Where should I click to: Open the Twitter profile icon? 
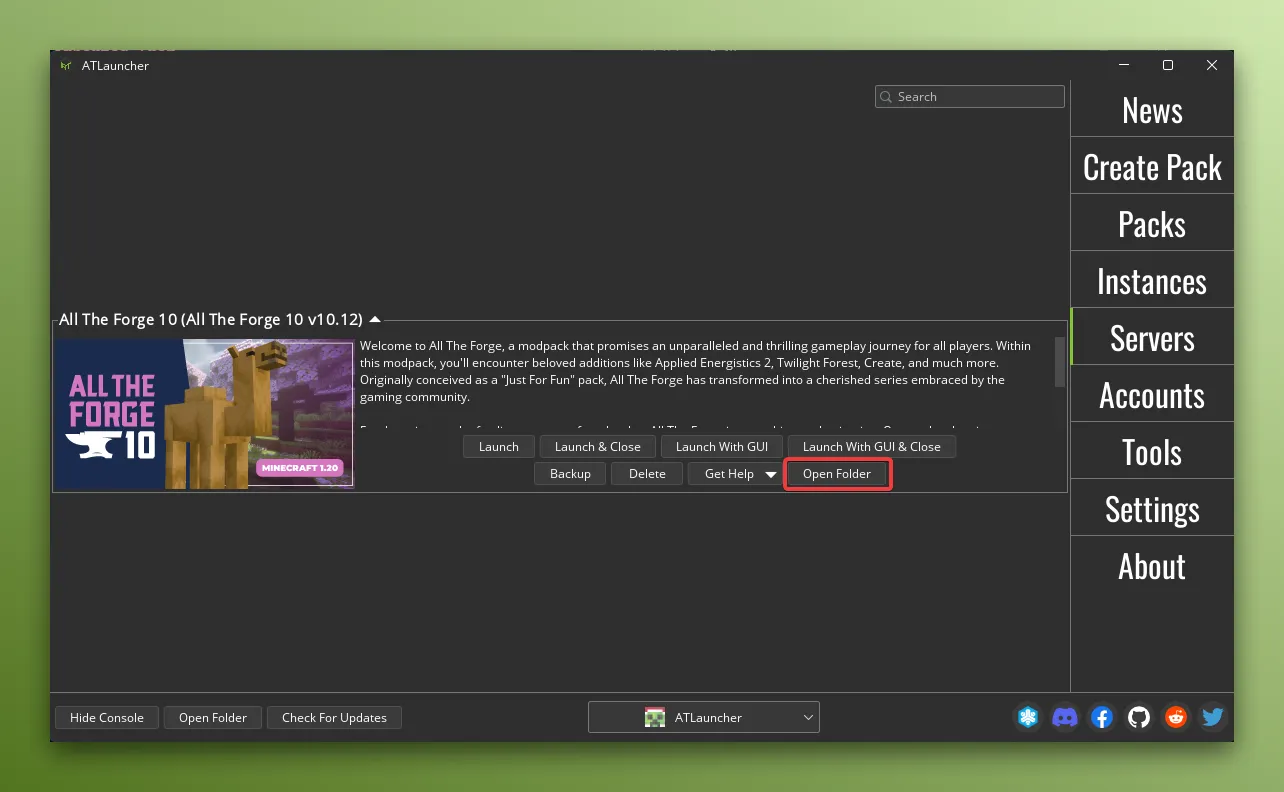[1212, 717]
